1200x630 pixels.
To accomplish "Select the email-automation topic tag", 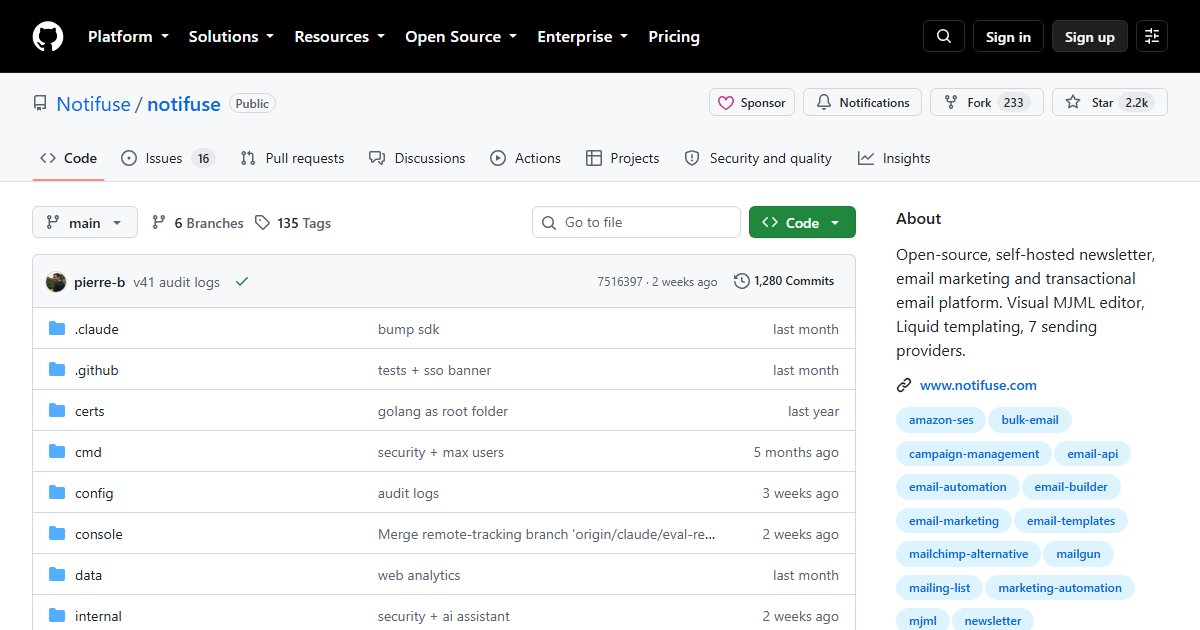I will coord(958,487).
